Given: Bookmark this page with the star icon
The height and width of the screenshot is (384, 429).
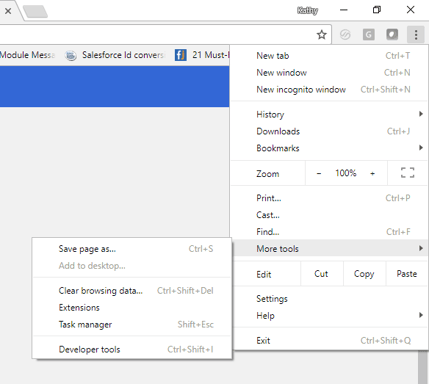Looking at the screenshot, I should pyautogui.click(x=321, y=35).
